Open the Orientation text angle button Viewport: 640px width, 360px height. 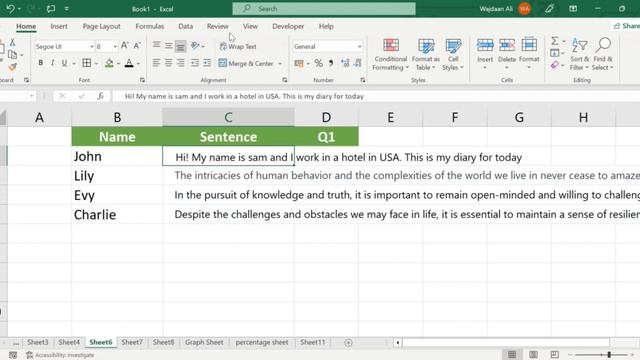[196, 46]
